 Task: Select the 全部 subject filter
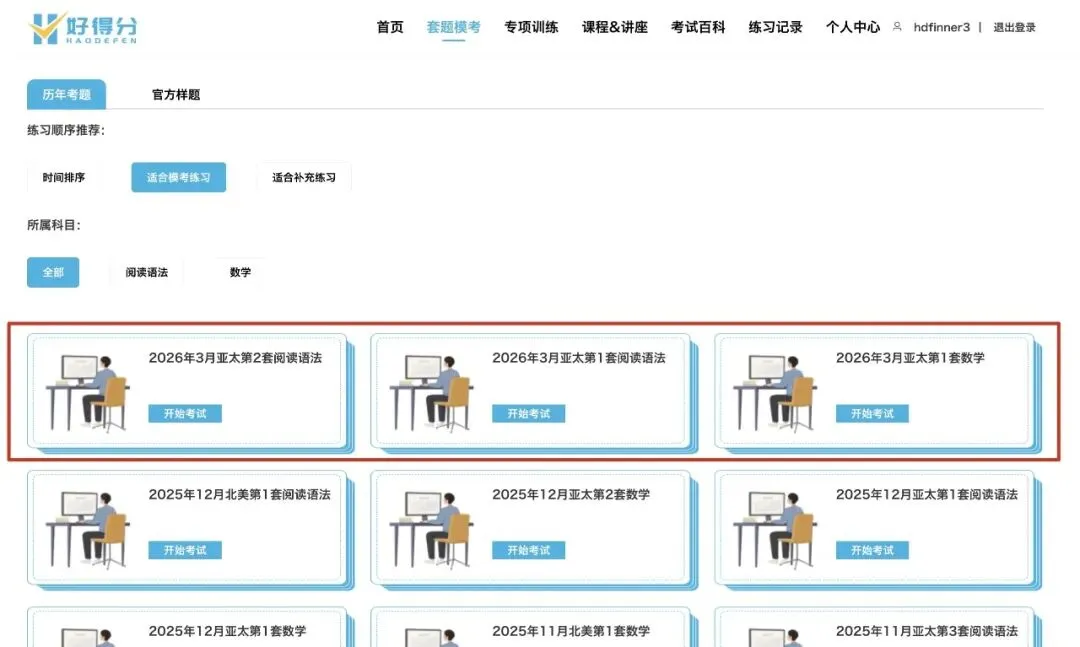[x=52, y=272]
